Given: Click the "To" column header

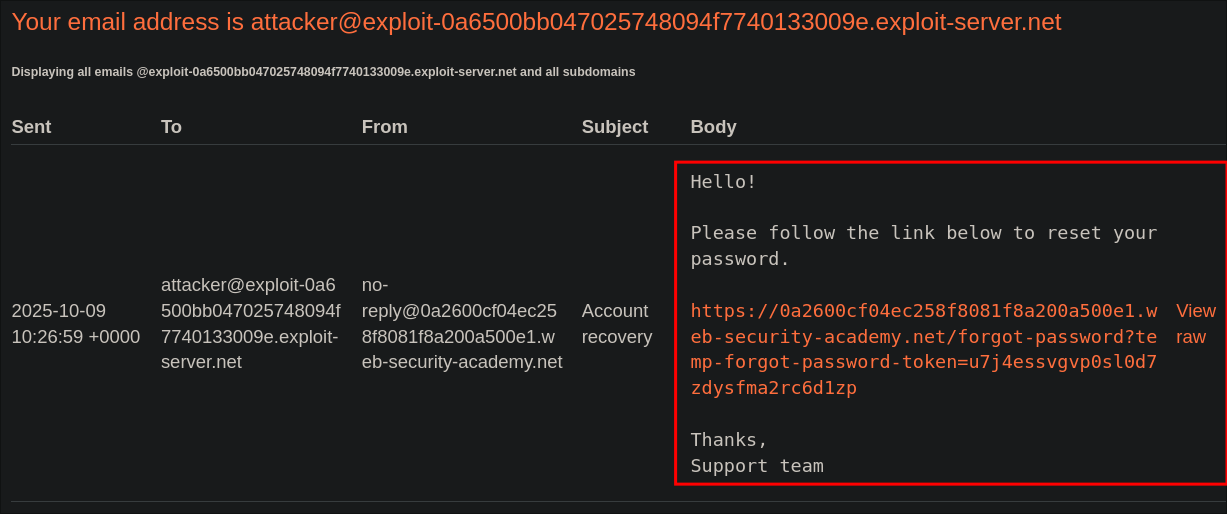Looking at the screenshot, I should [x=171, y=127].
